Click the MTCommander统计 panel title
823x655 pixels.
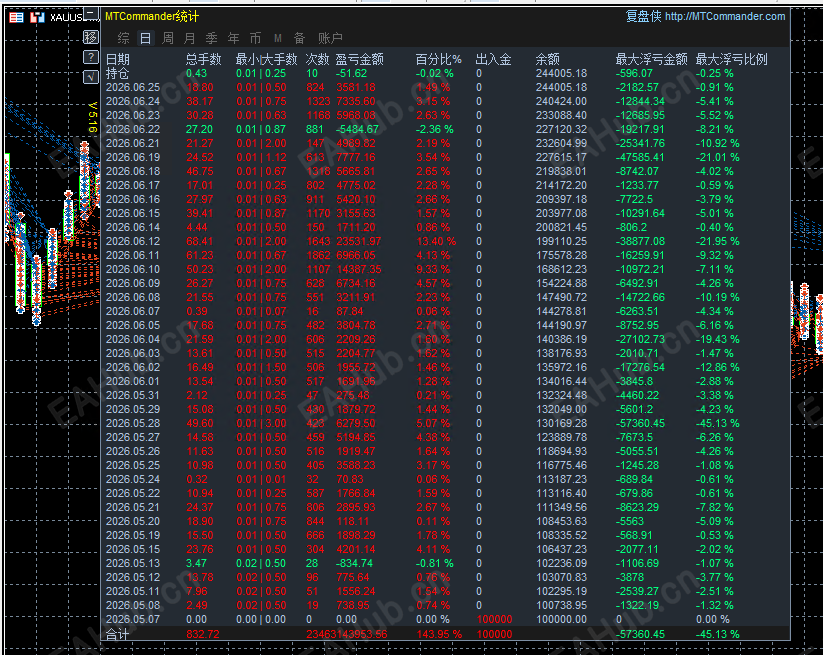click(152, 16)
